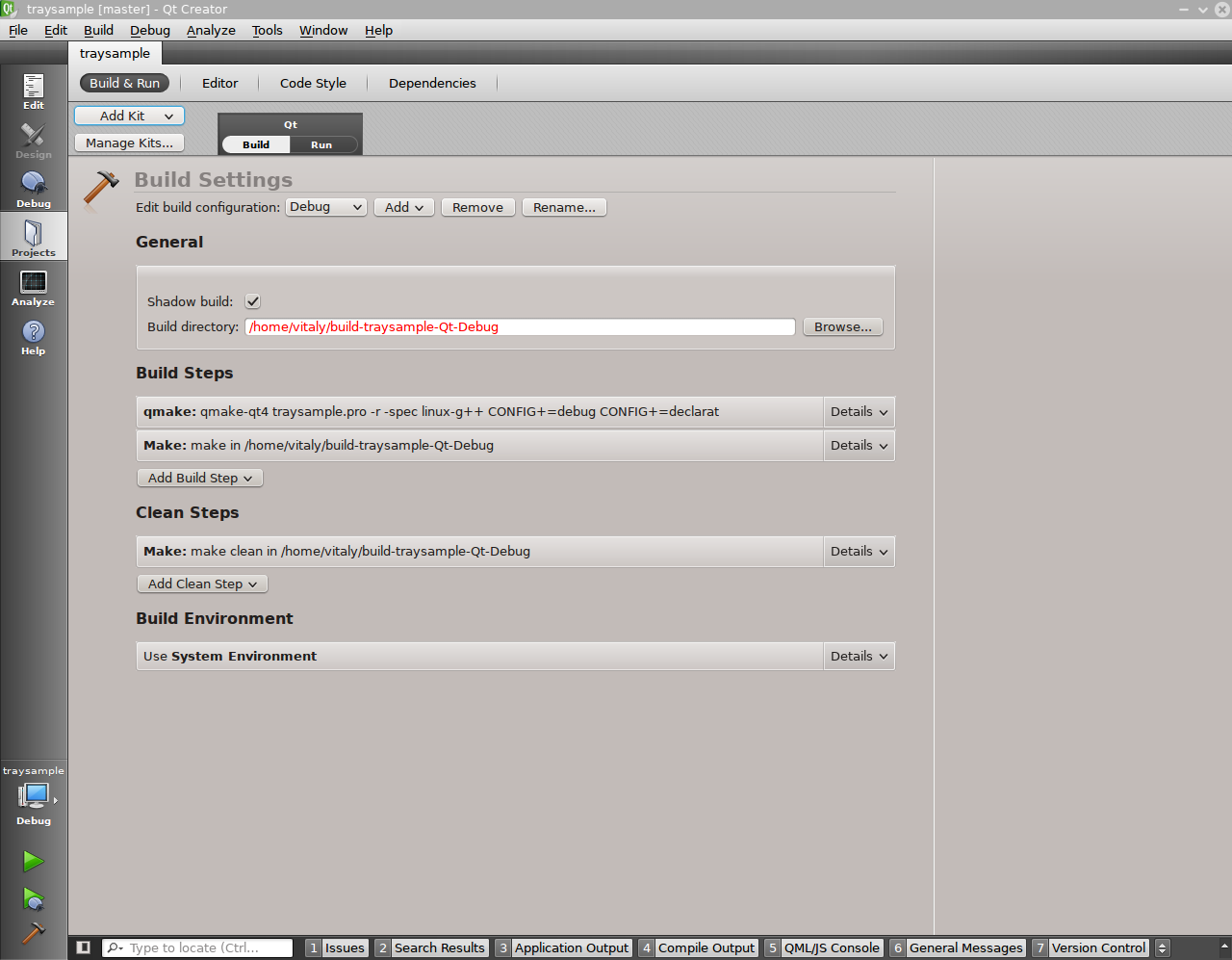This screenshot has height=960, width=1232.
Task: Switch to Edit mode in sidebar
Action: tap(34, 91)
